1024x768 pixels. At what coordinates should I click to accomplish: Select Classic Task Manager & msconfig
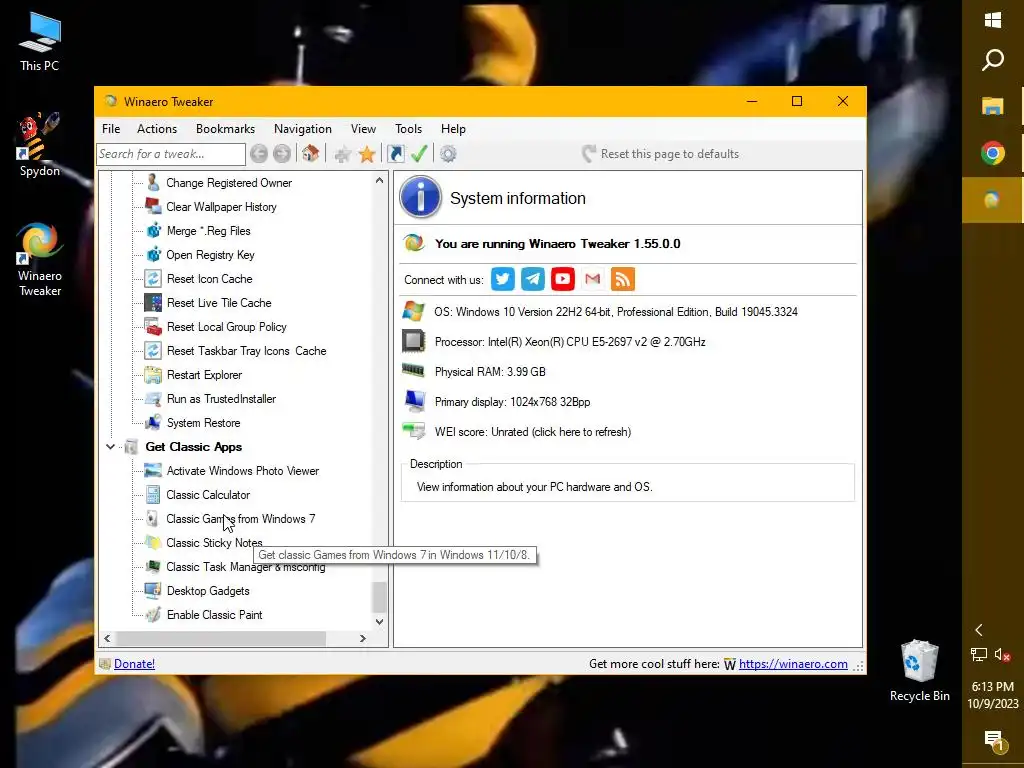coord(246,567)
